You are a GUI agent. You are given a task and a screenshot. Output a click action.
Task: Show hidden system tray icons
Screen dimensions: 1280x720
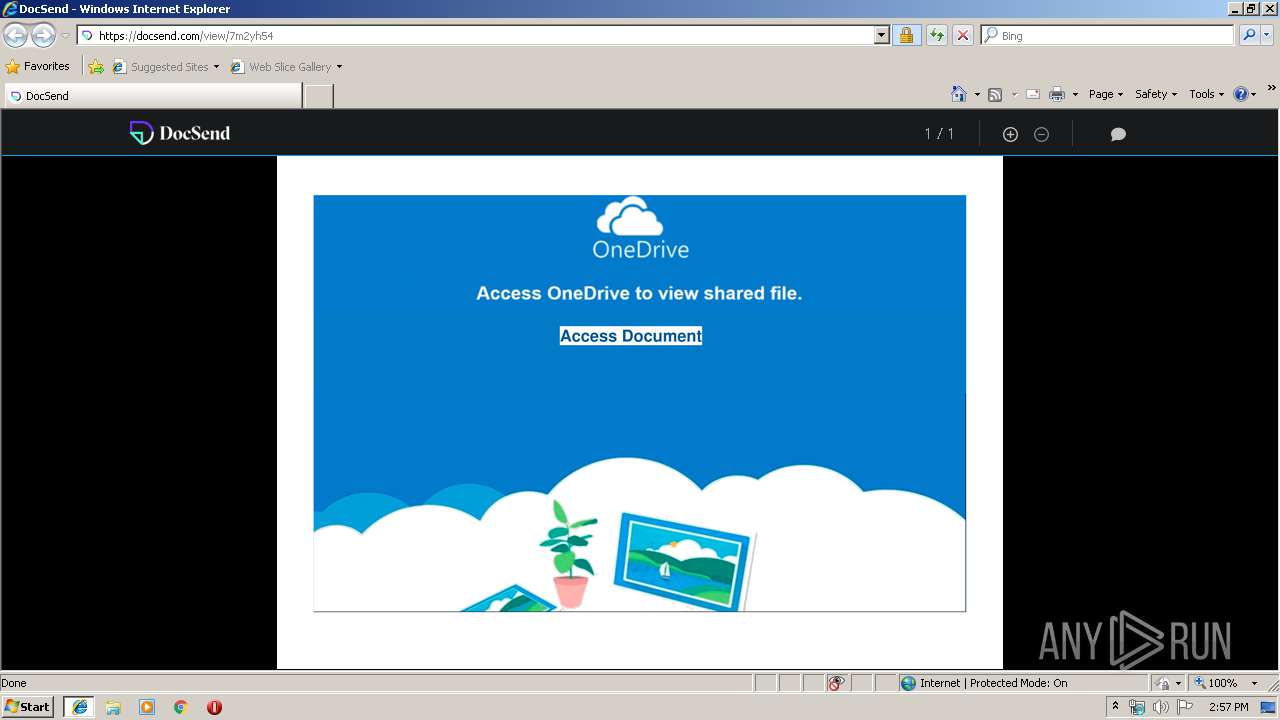(x=1116, y=706)
